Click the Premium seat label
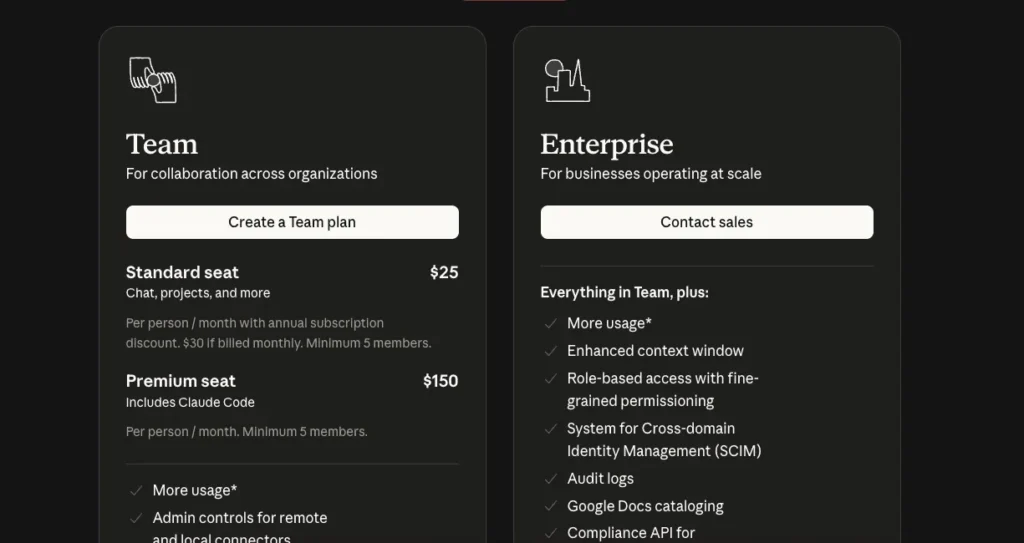1024x543 pixels. [x=181, y=381]
